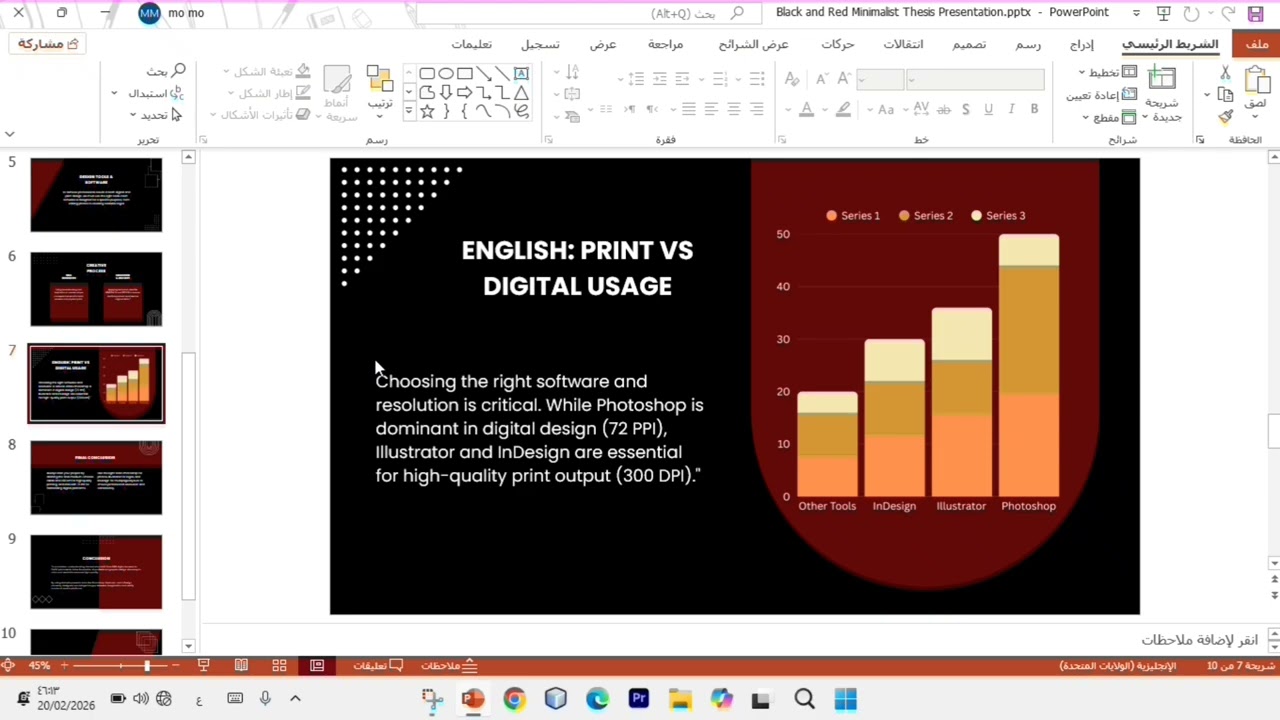Select the right arrow shape
The image size is (1280, 720).
point(465,93)
